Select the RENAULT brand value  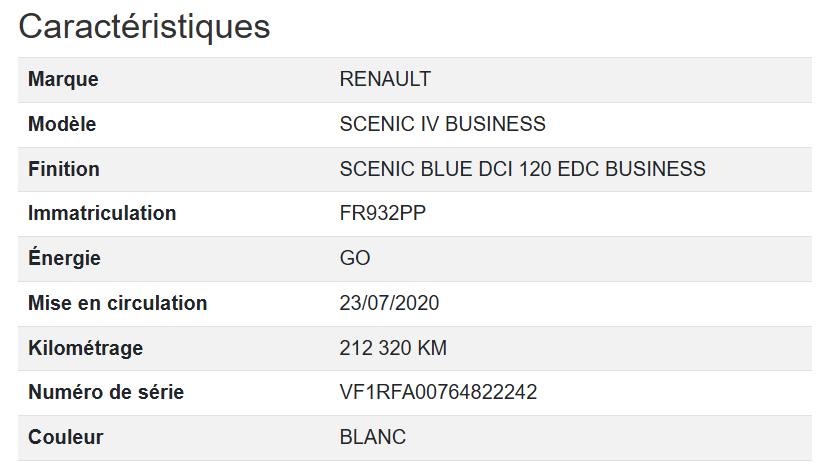(385, 80)
